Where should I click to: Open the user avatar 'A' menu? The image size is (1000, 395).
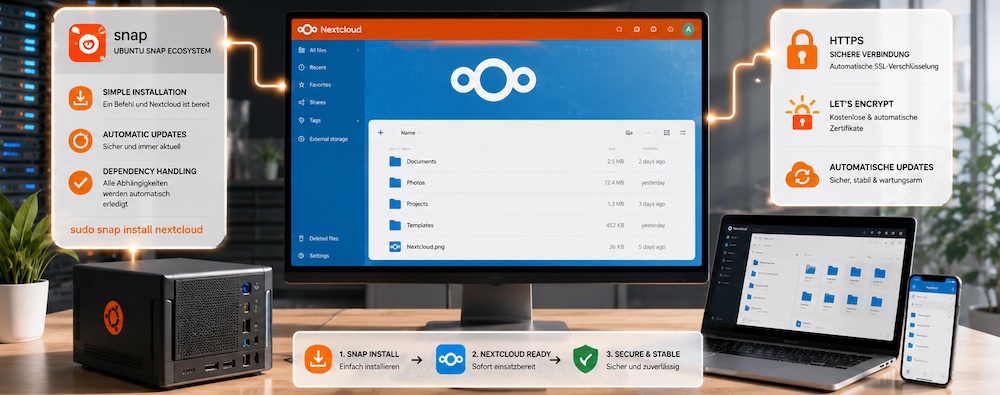click(x=688, y=29)
